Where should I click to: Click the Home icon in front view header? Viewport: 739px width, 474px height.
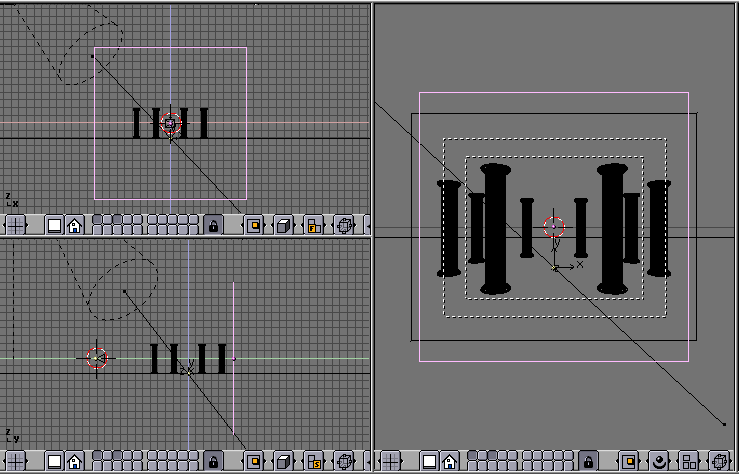coord(74,225)
